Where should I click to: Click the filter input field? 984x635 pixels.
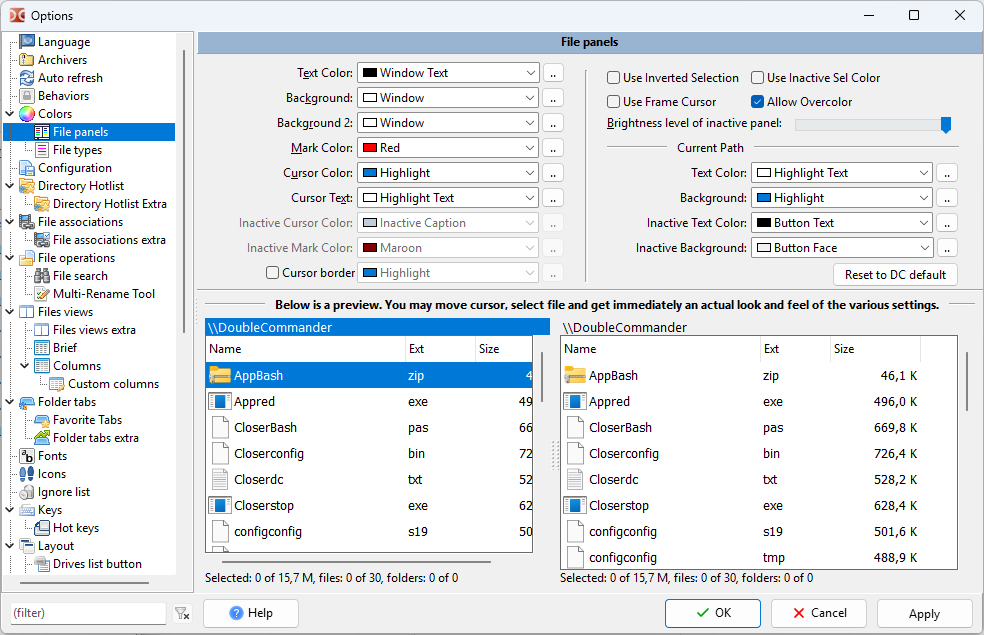[88, 613]
